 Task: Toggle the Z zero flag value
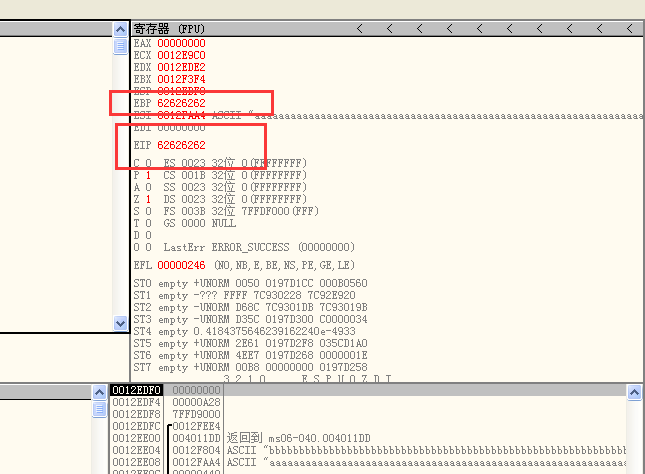(x=148, y=199)
